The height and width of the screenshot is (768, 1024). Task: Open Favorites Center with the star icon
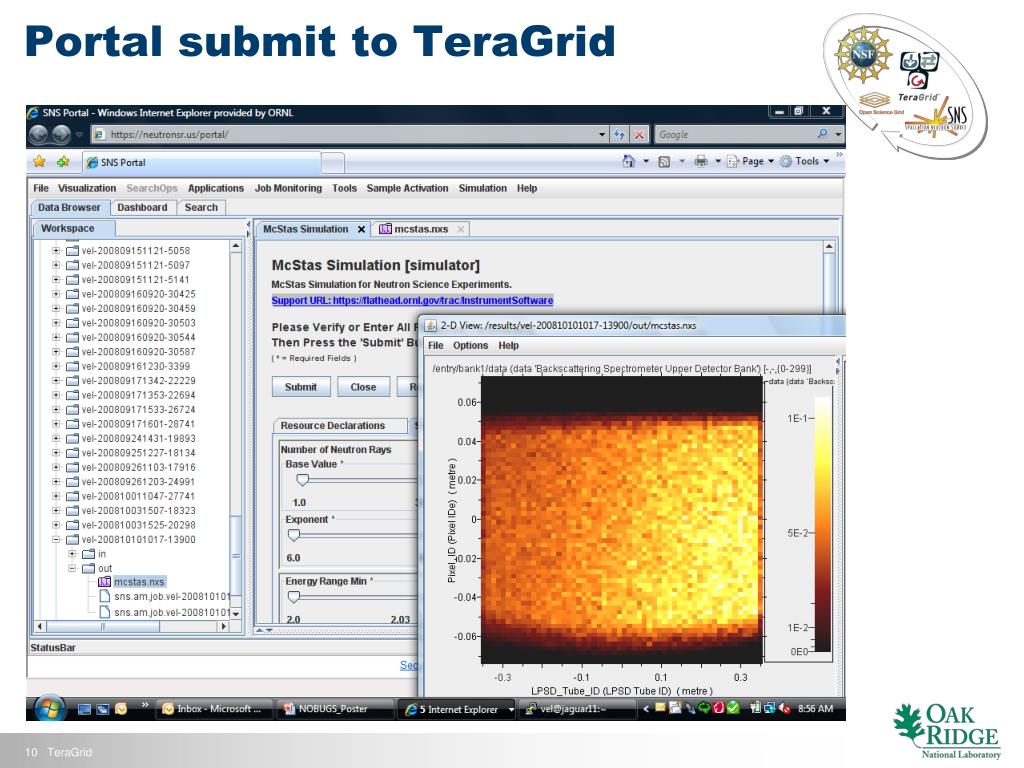[x=39, y=161]
